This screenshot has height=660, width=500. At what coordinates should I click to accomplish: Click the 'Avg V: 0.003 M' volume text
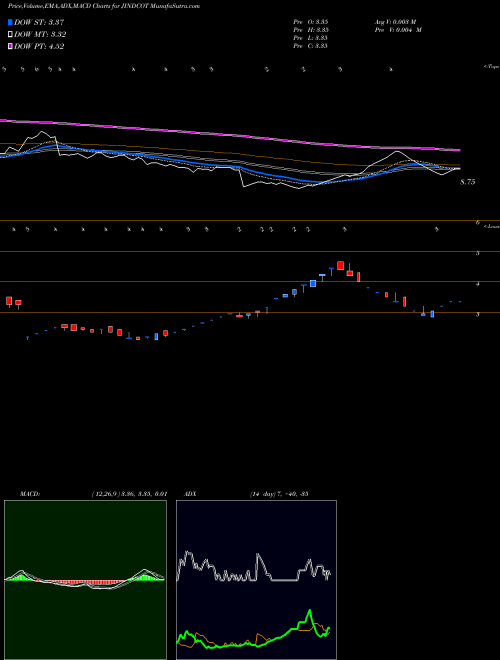395,22
